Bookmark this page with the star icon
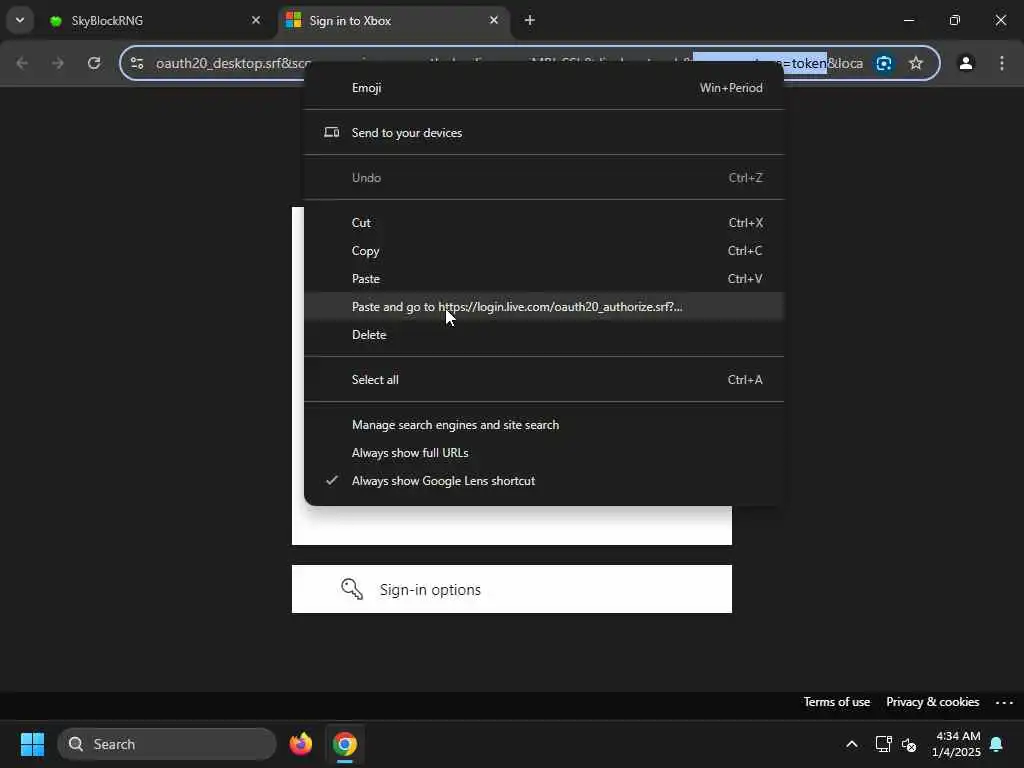The height and width of the screenshot is (768, 1024). (x=916, y=63)
